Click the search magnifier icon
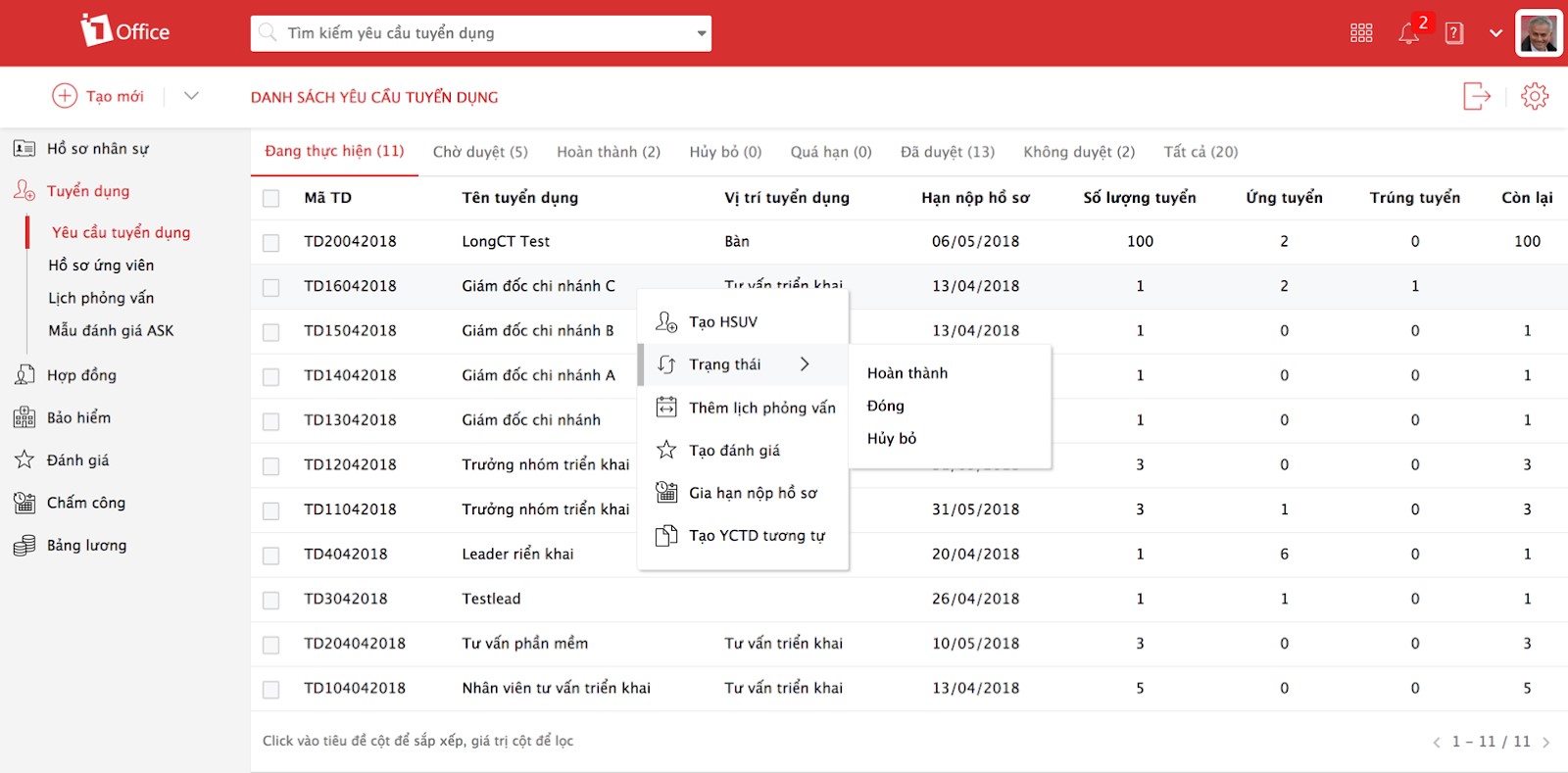This screenshot has width=1568, height=773. tap(268, 32)
